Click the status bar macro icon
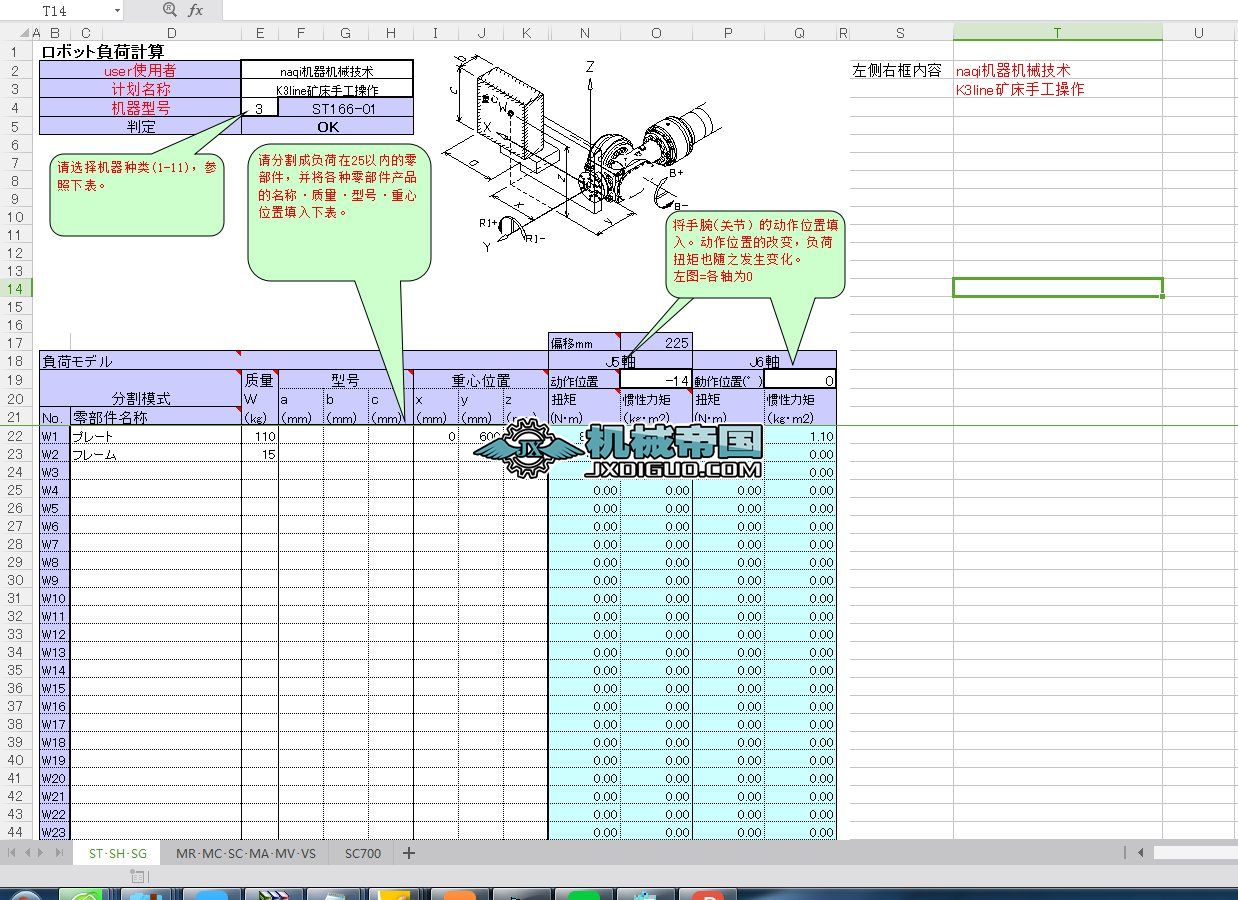 138,875
